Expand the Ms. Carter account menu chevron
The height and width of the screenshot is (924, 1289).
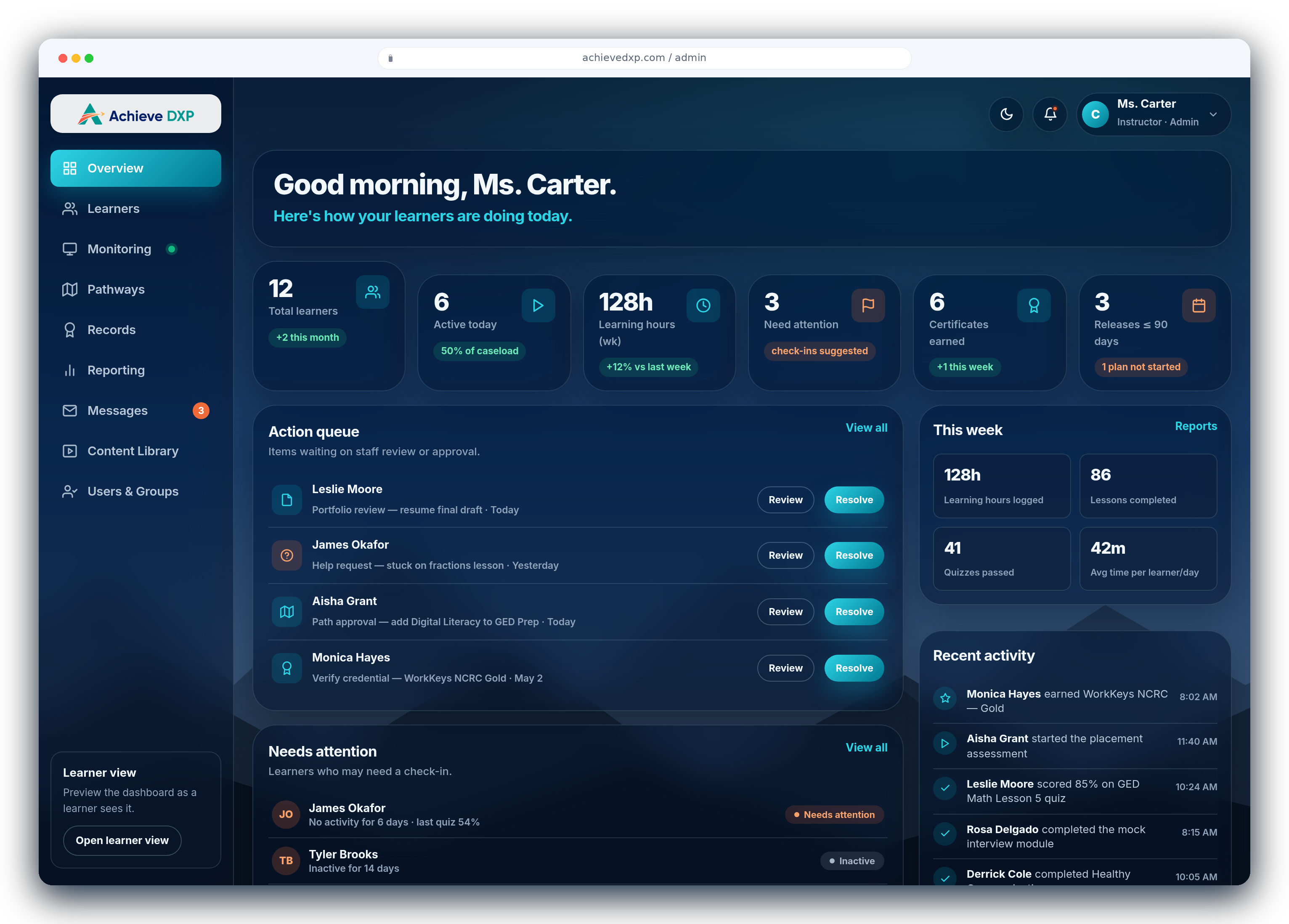pyautogui.click(x=1213, y=114)
